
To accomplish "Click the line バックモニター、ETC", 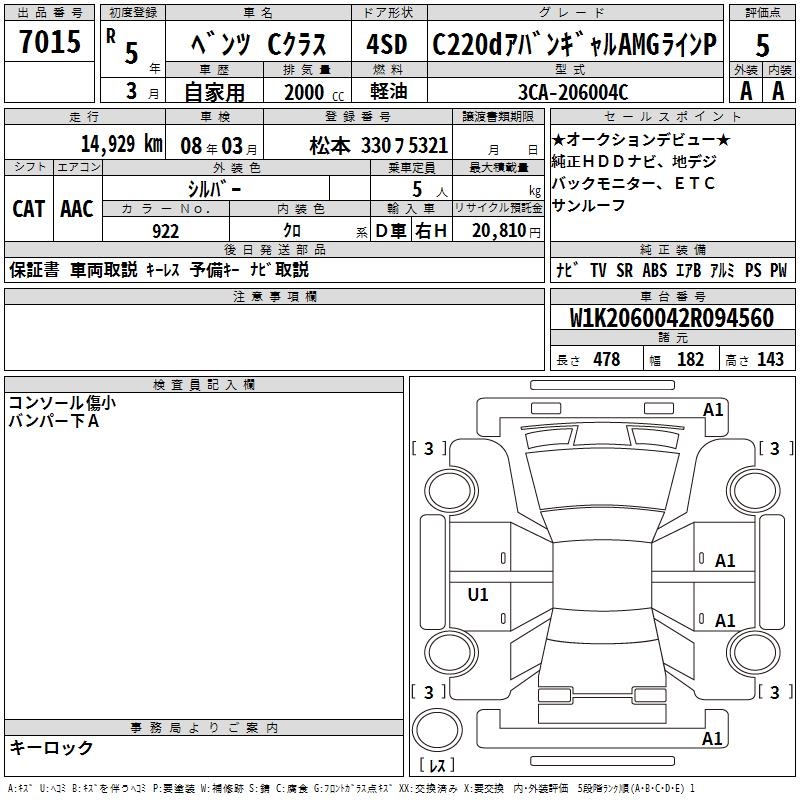I will pos(633,183).
